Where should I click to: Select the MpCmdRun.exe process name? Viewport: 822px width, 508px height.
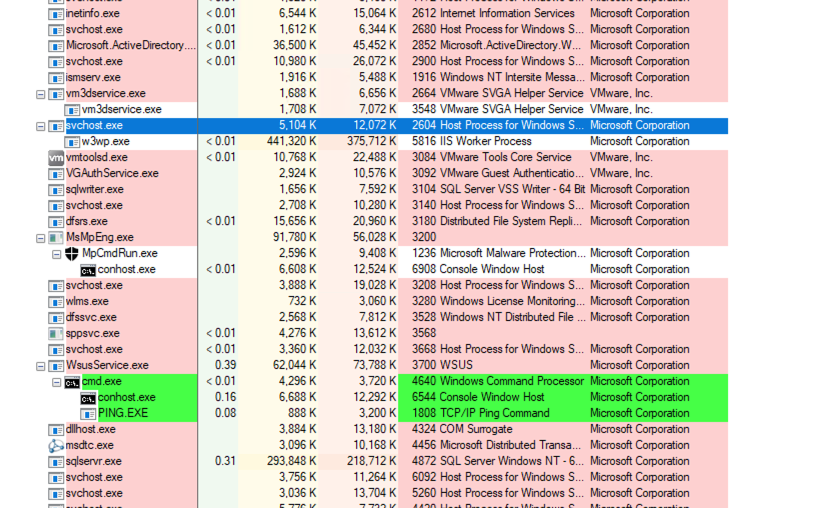[120, 253]
